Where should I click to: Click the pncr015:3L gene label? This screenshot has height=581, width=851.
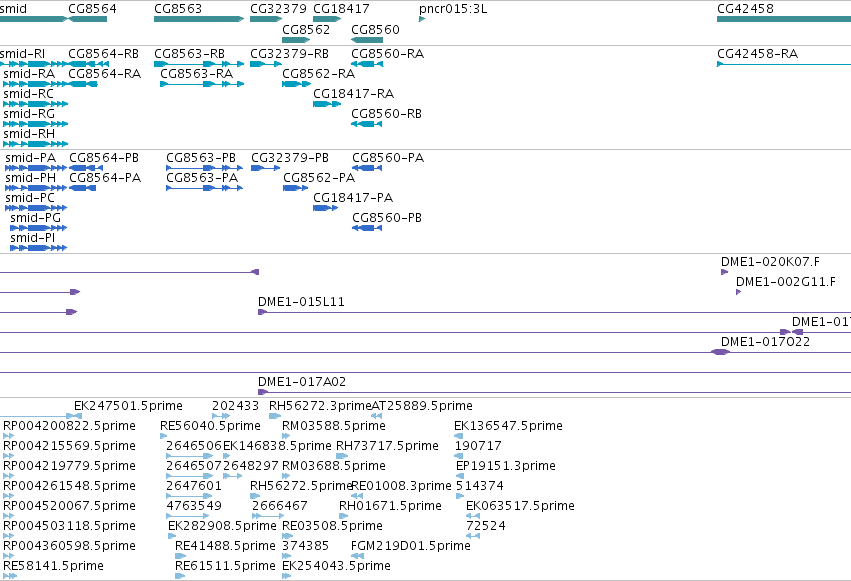click(x=453, y=9)
